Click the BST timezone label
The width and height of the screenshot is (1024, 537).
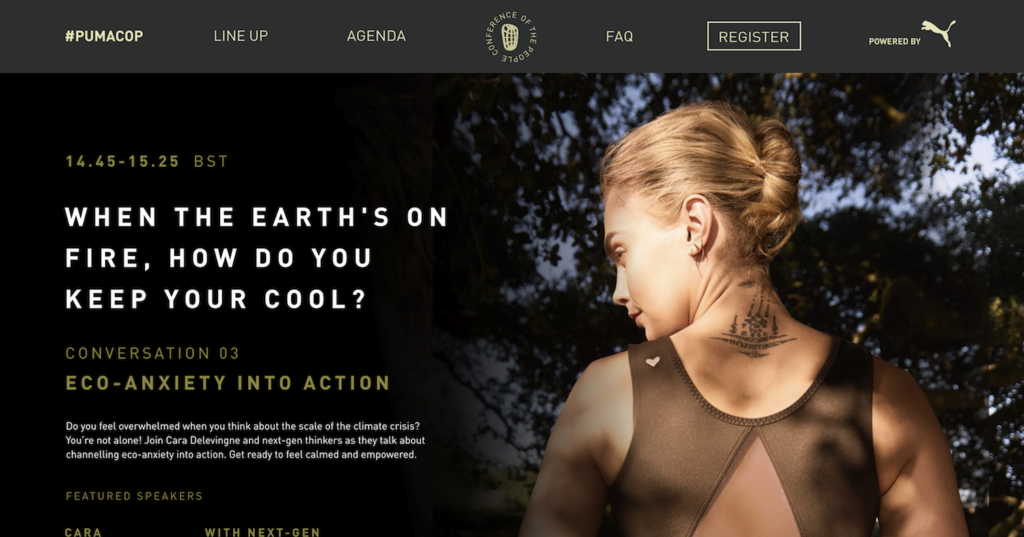[211, 161]
